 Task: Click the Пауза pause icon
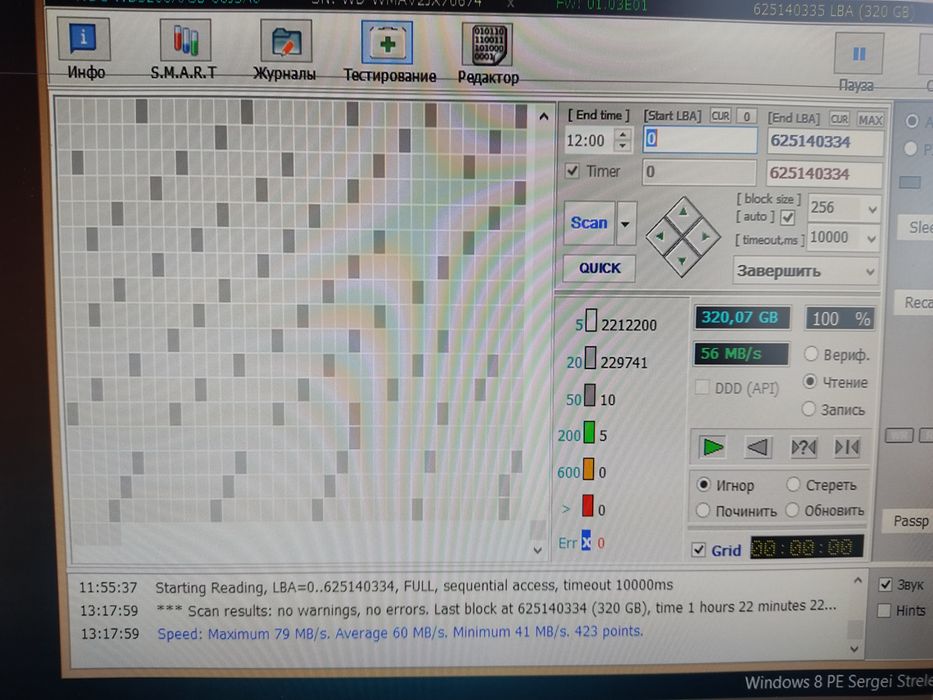tap(859, 55)
